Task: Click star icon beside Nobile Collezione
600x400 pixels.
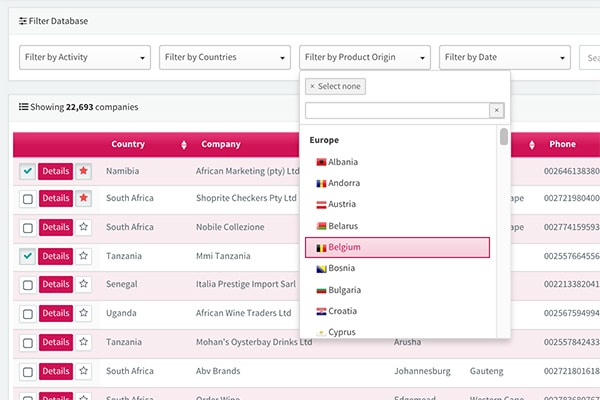Action: coord(84,228)
